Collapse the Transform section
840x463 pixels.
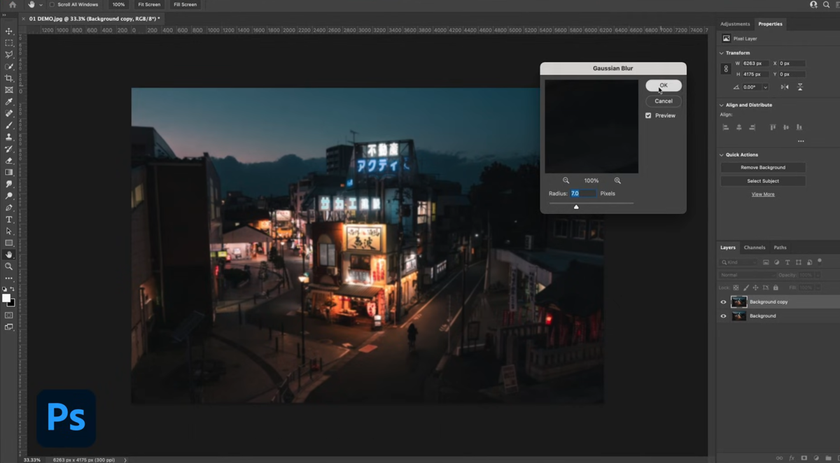(x=722, y=53)
